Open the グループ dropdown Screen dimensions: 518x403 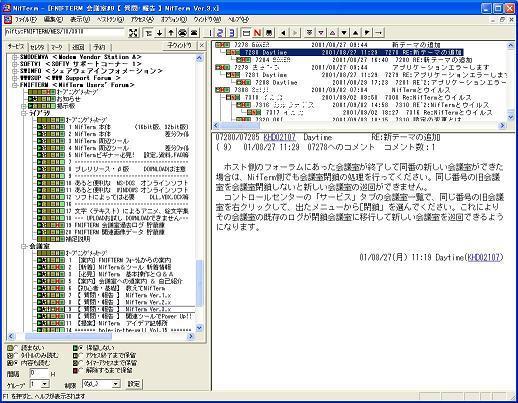[45, 384]
